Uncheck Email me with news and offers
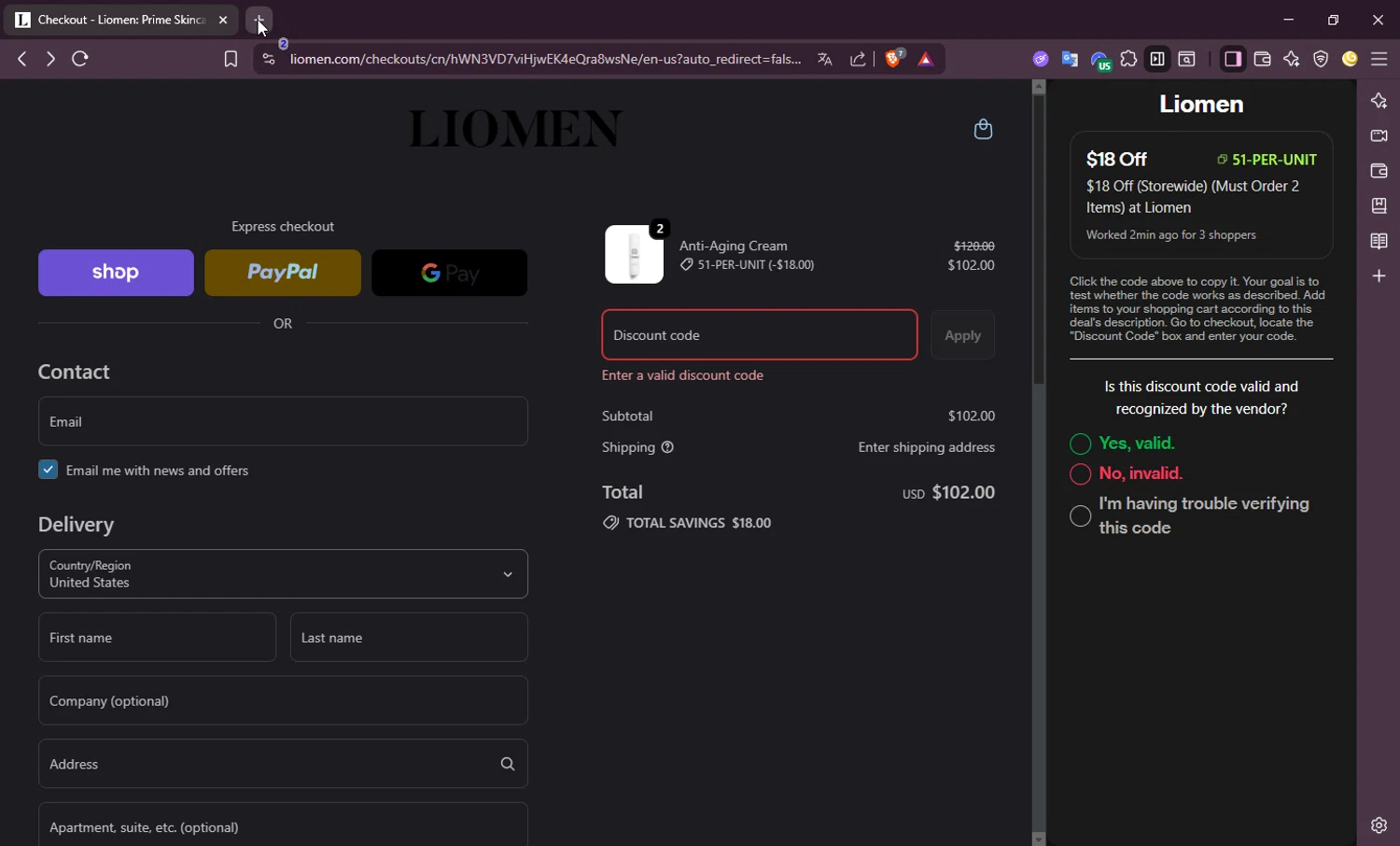 [48, 470]
